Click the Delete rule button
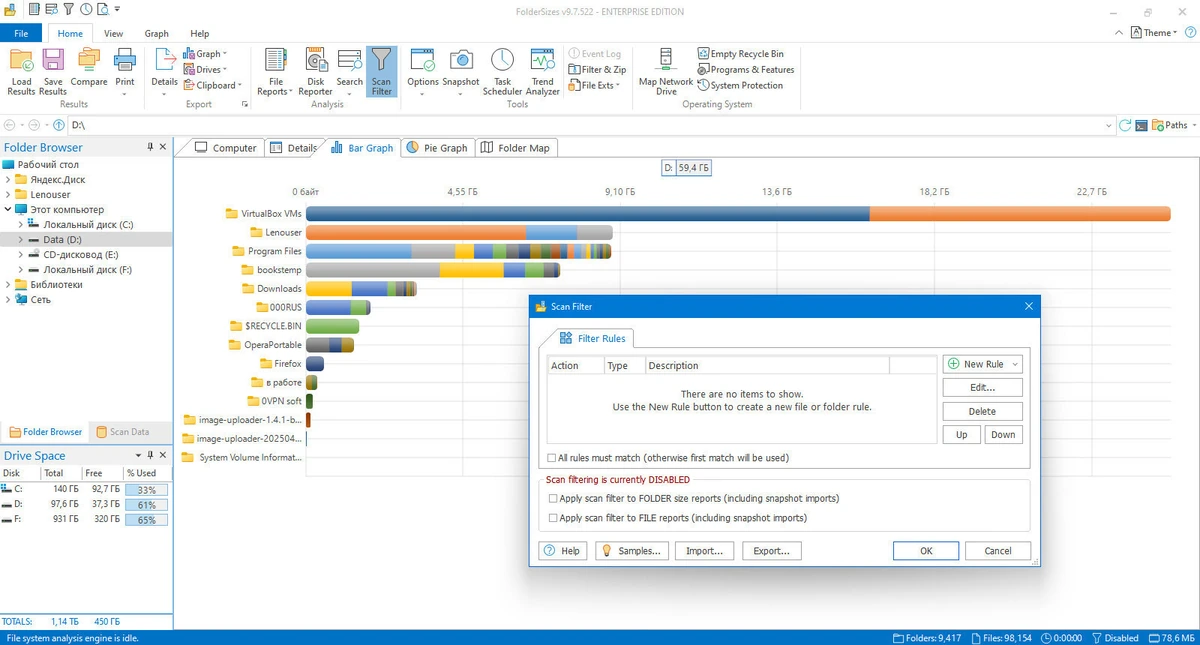Viewport: 1200px width, 645px height. [982, 411]
